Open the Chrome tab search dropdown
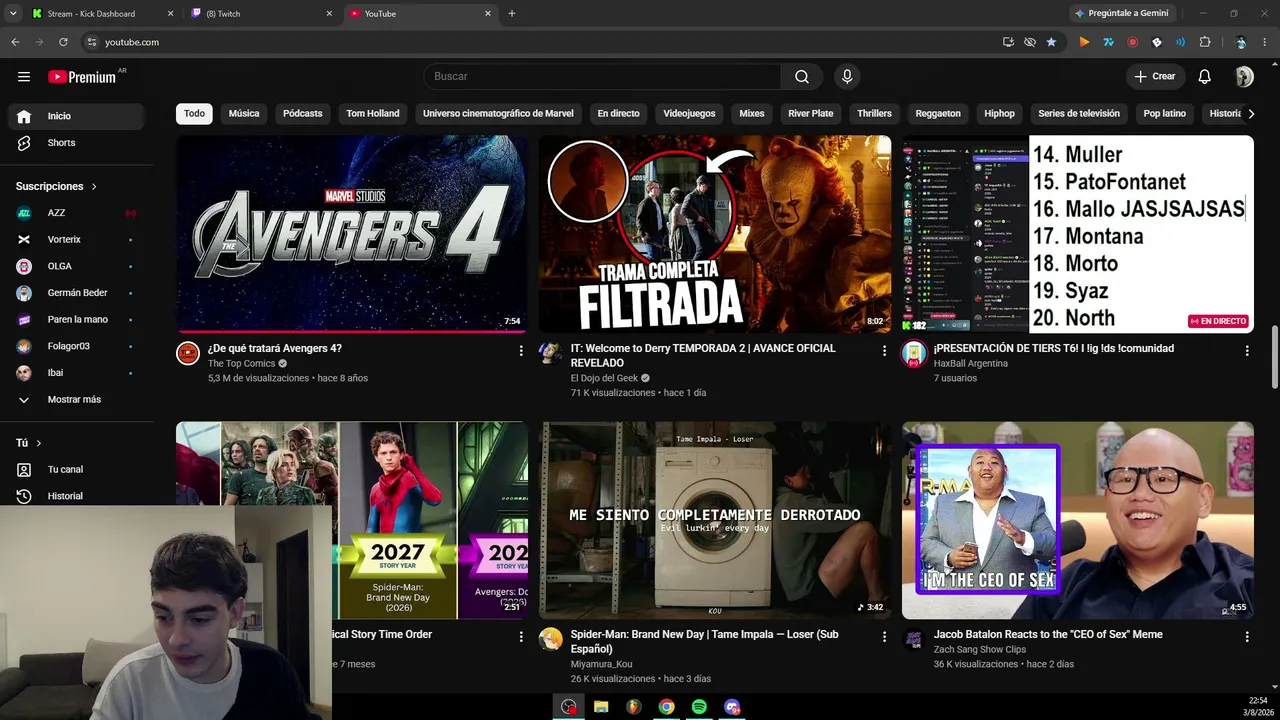The image size is (1280, 720). (13, 14)
